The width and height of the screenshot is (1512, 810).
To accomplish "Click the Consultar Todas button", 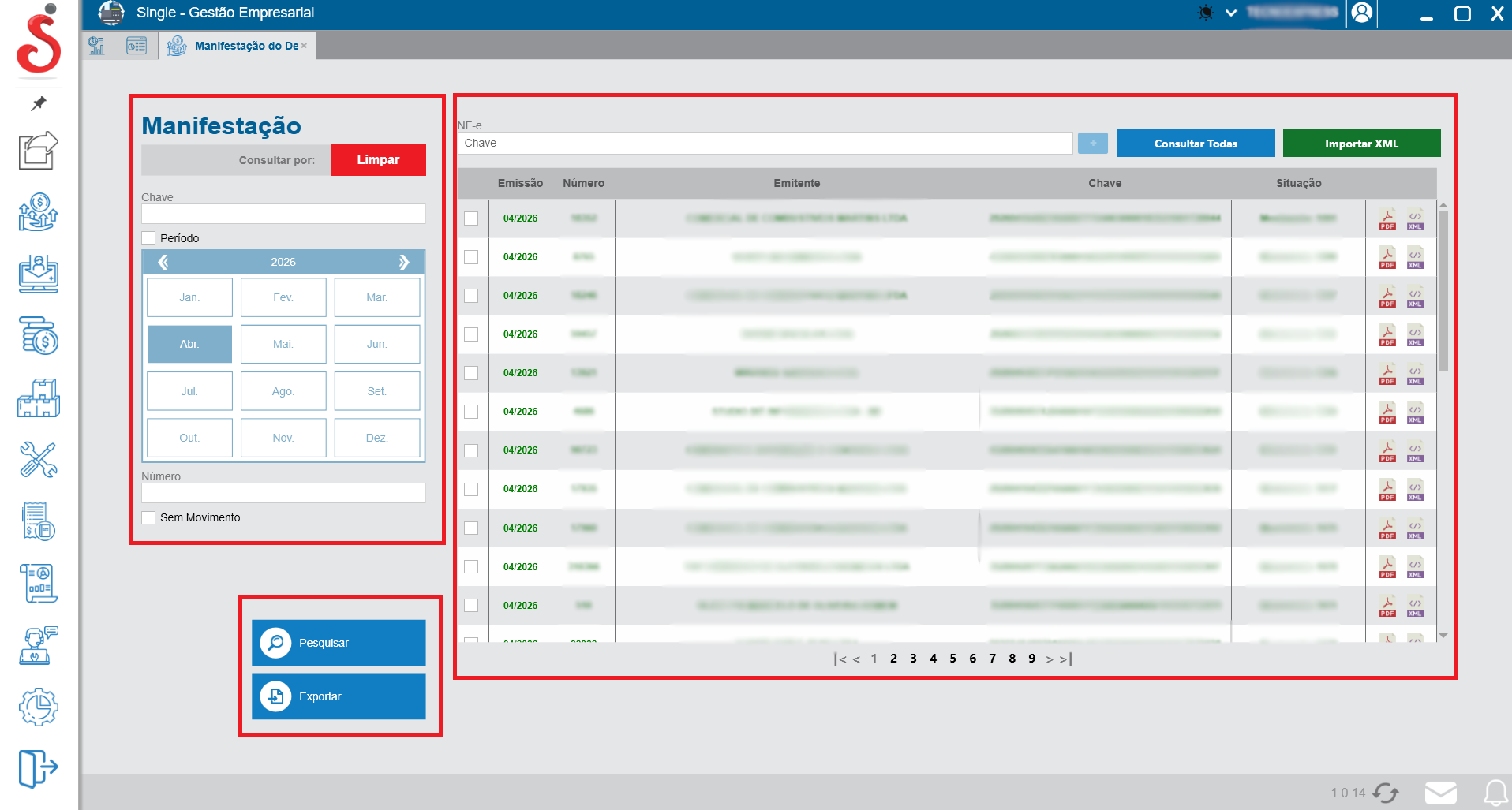I will pos(1195,144).
